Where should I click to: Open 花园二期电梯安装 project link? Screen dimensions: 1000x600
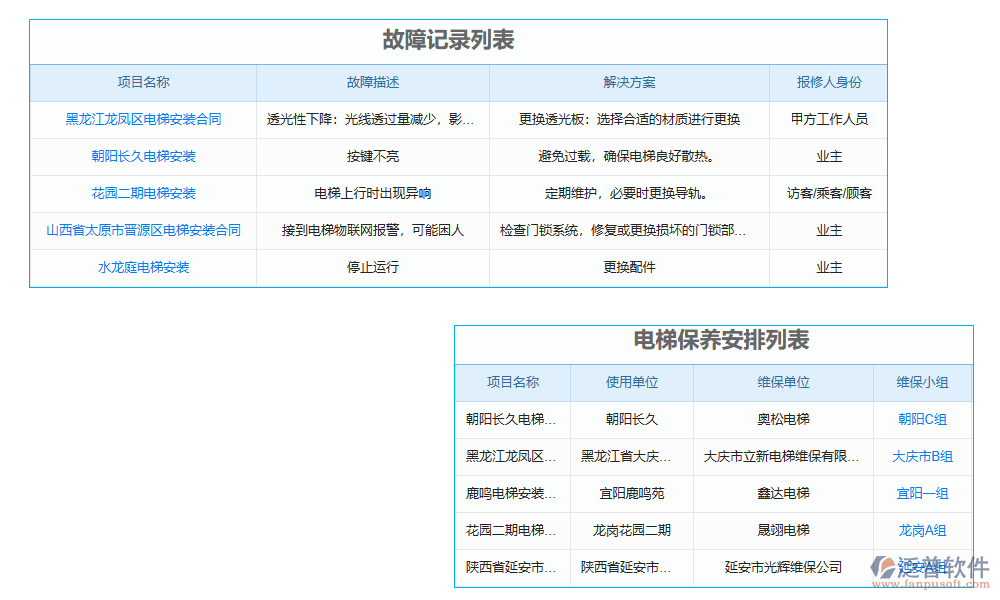pos(144,193)
